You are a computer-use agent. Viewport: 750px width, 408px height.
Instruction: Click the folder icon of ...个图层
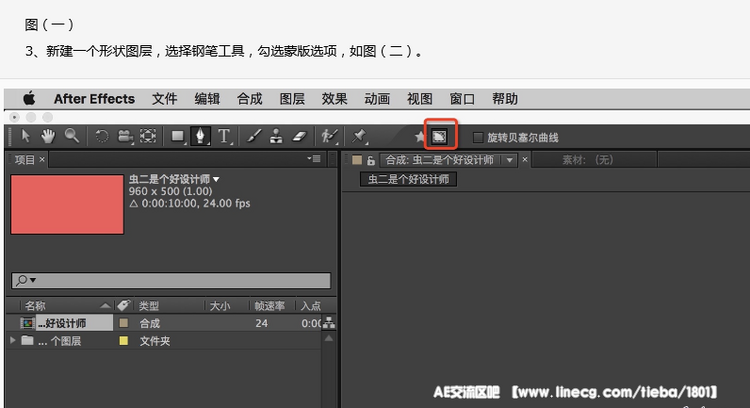click(x=27, y=341)
